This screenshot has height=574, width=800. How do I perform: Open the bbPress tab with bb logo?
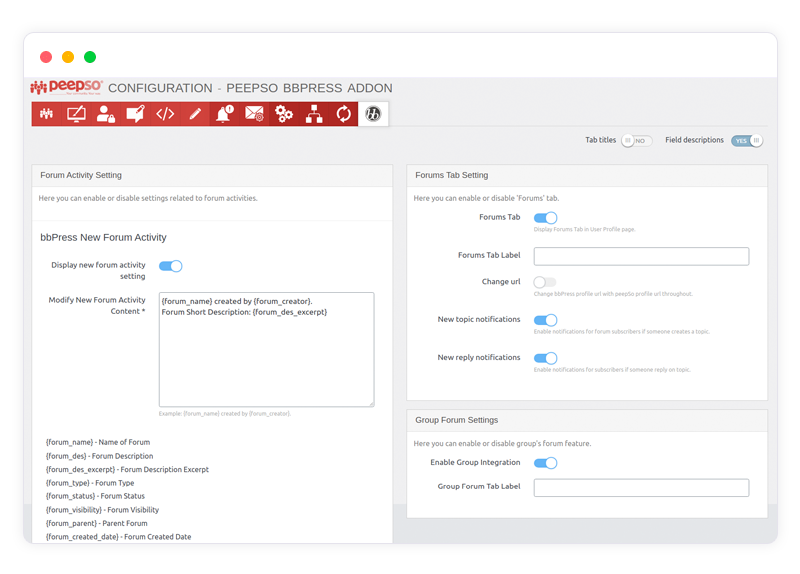[x=373, y=114]
